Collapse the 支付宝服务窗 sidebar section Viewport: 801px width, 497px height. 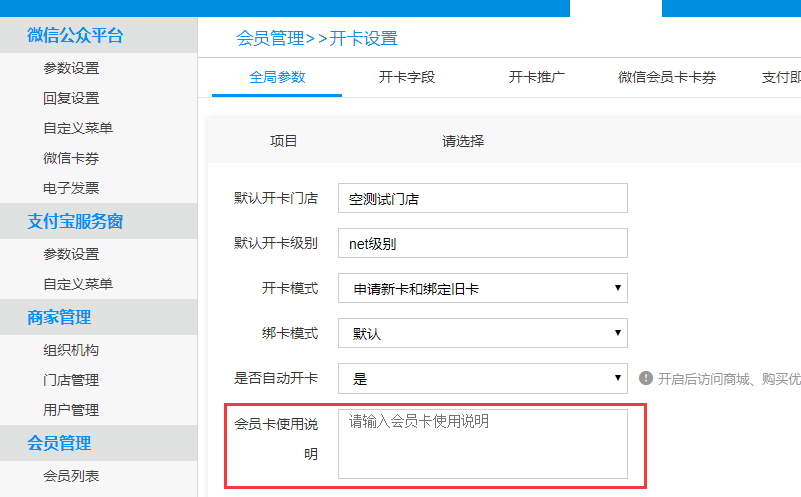pyautogui.click(x=75, y=221)
